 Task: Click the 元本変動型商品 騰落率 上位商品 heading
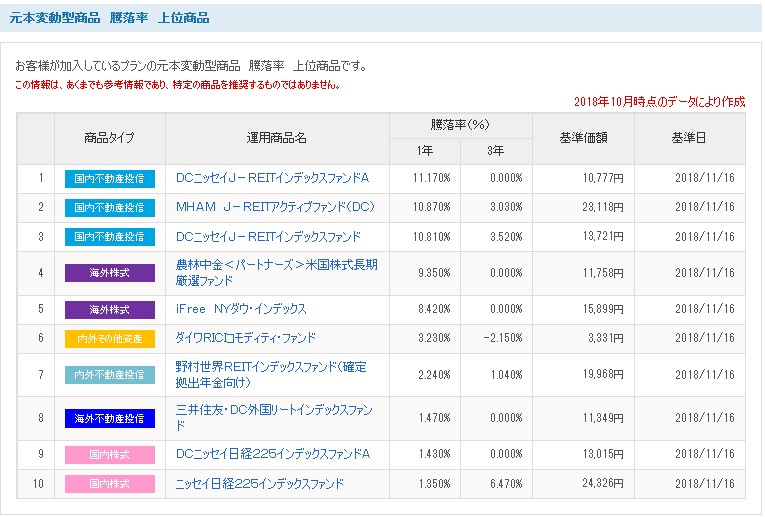(x=110, y=18)
